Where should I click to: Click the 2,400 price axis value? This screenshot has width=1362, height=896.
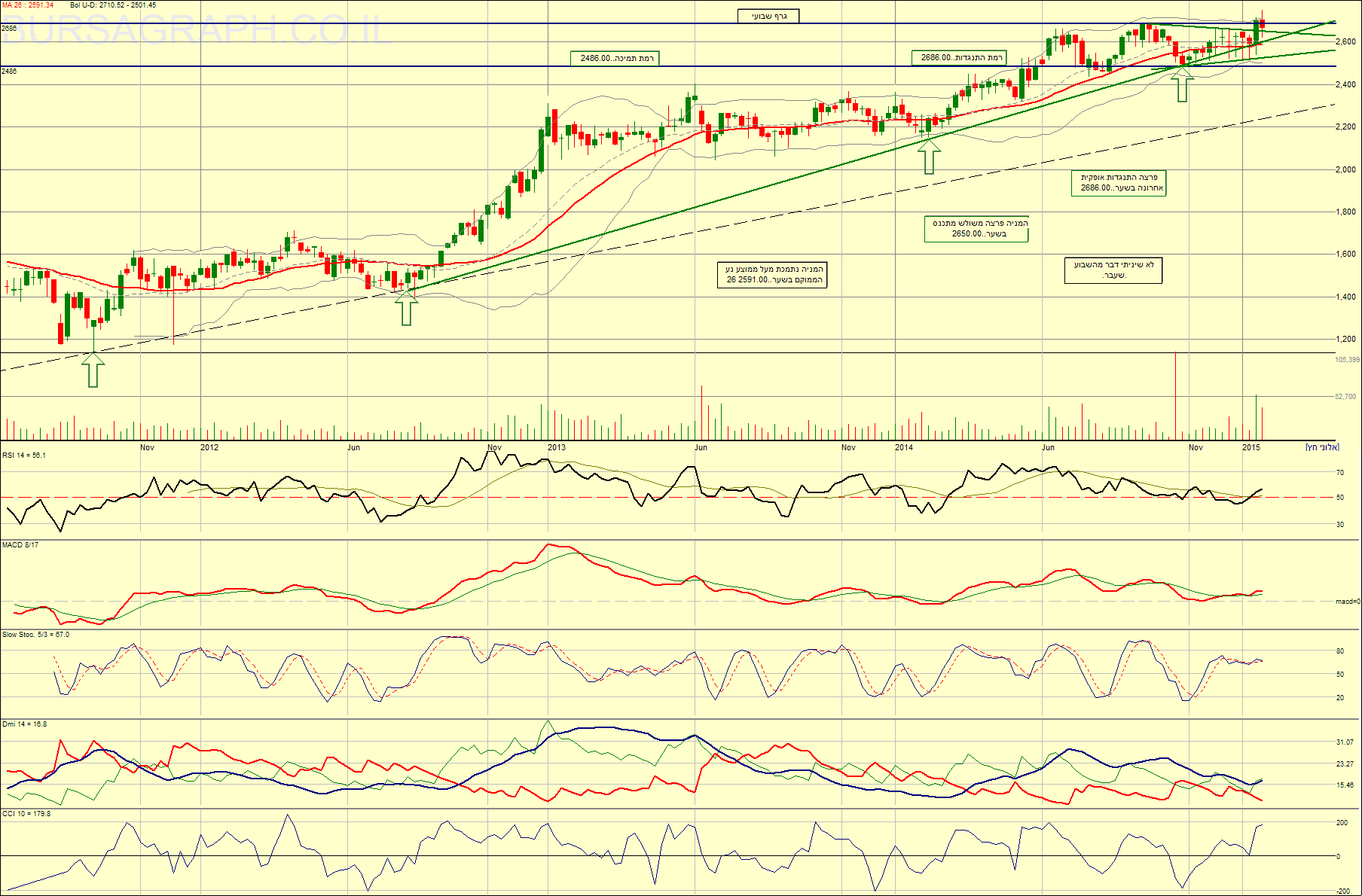coord(1345,85)
